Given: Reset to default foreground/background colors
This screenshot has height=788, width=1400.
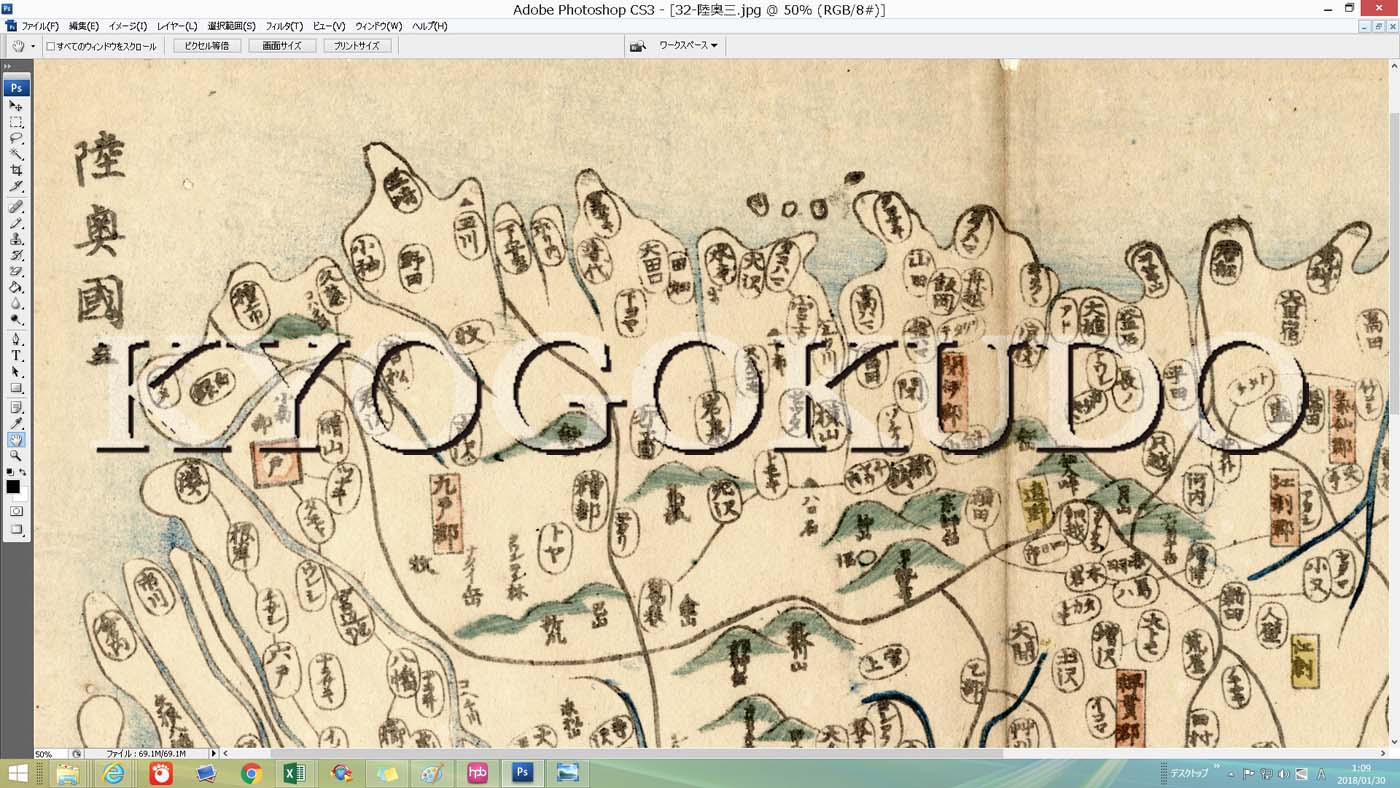Looking at the screenshot, I should (10, 471).
